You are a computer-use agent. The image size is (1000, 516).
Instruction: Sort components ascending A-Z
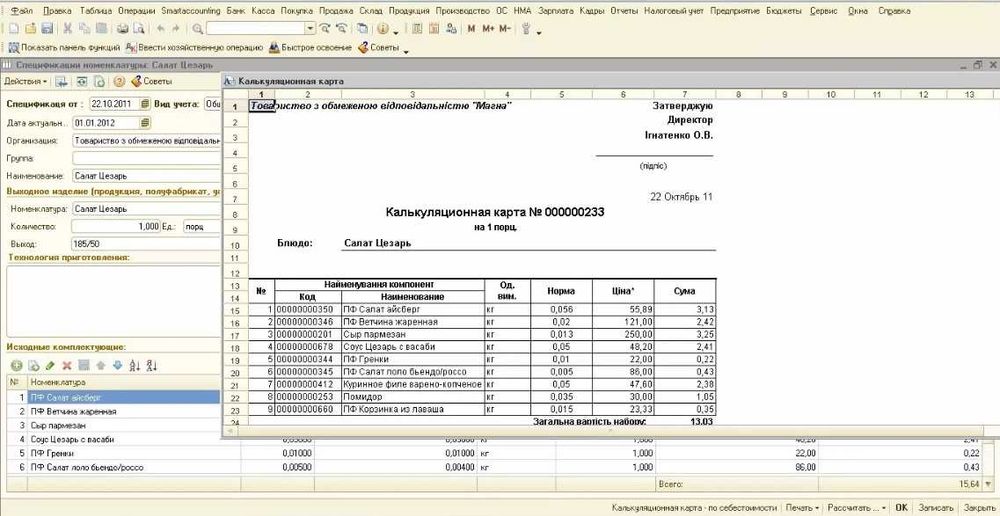[135, 365]
